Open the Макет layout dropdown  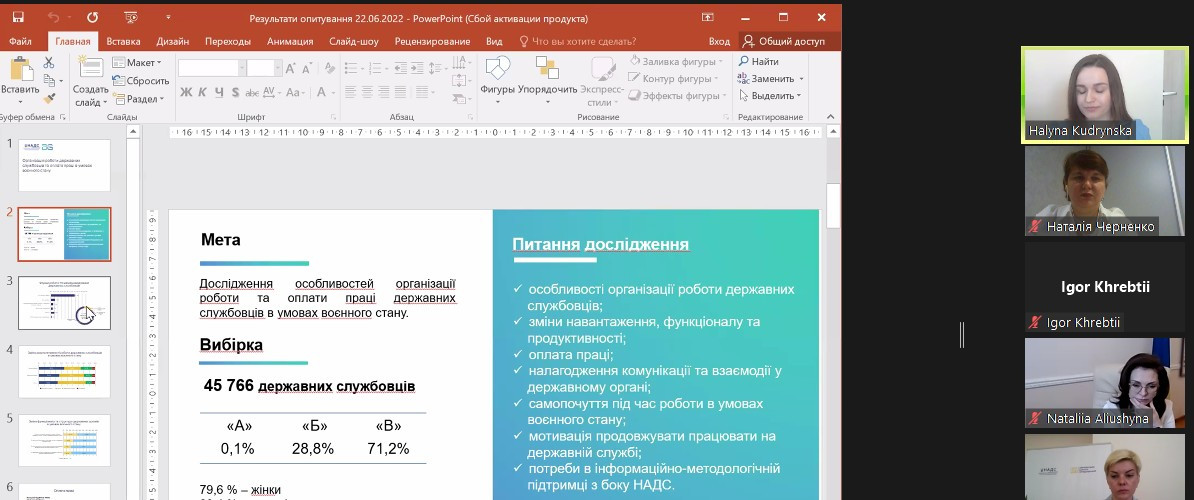pyautogui.click(x=140, y=63)
